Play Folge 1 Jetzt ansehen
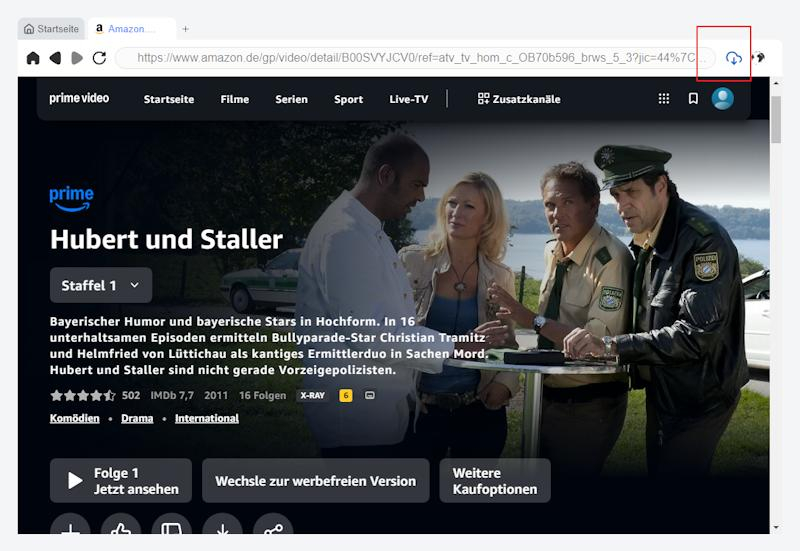 121,481
